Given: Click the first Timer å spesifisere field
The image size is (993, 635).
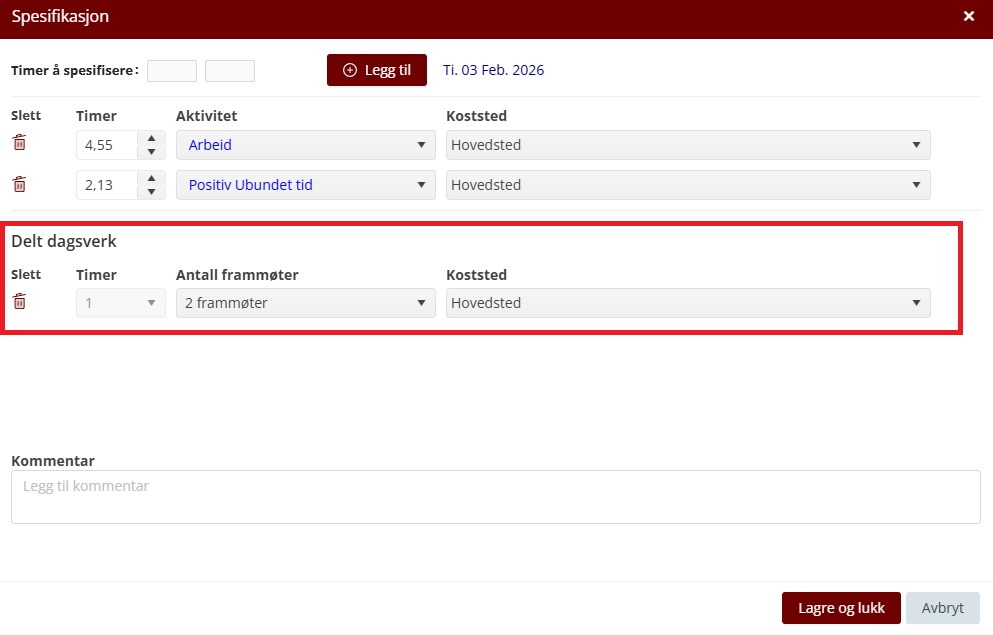Looking at the screenshot, I should [x=172, y=71].
